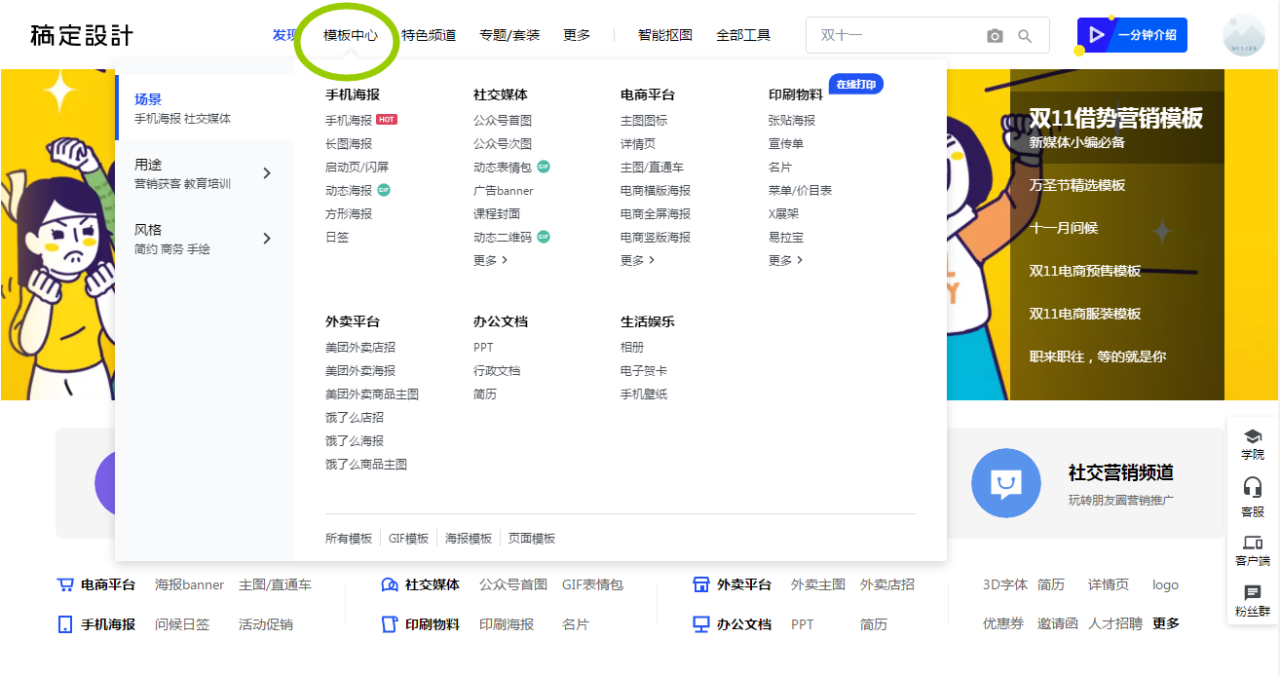Open the 特色频道 navigation menu
This screenshot has width=1280, height=676.
pos(428,35)
